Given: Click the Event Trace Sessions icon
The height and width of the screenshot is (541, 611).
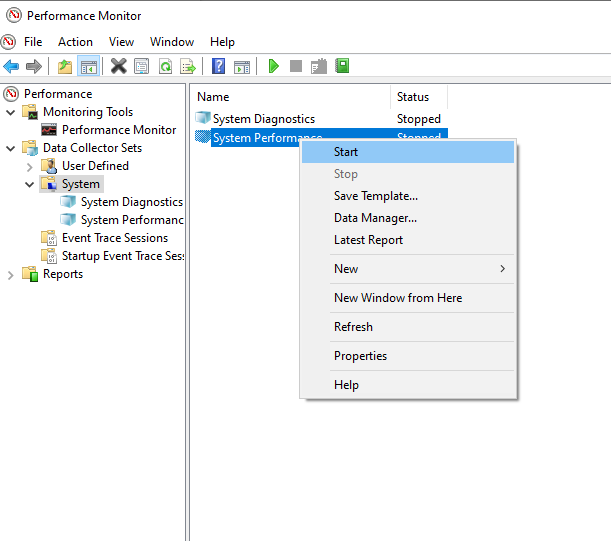Looking at the screenshot, I should click(49, 238).
